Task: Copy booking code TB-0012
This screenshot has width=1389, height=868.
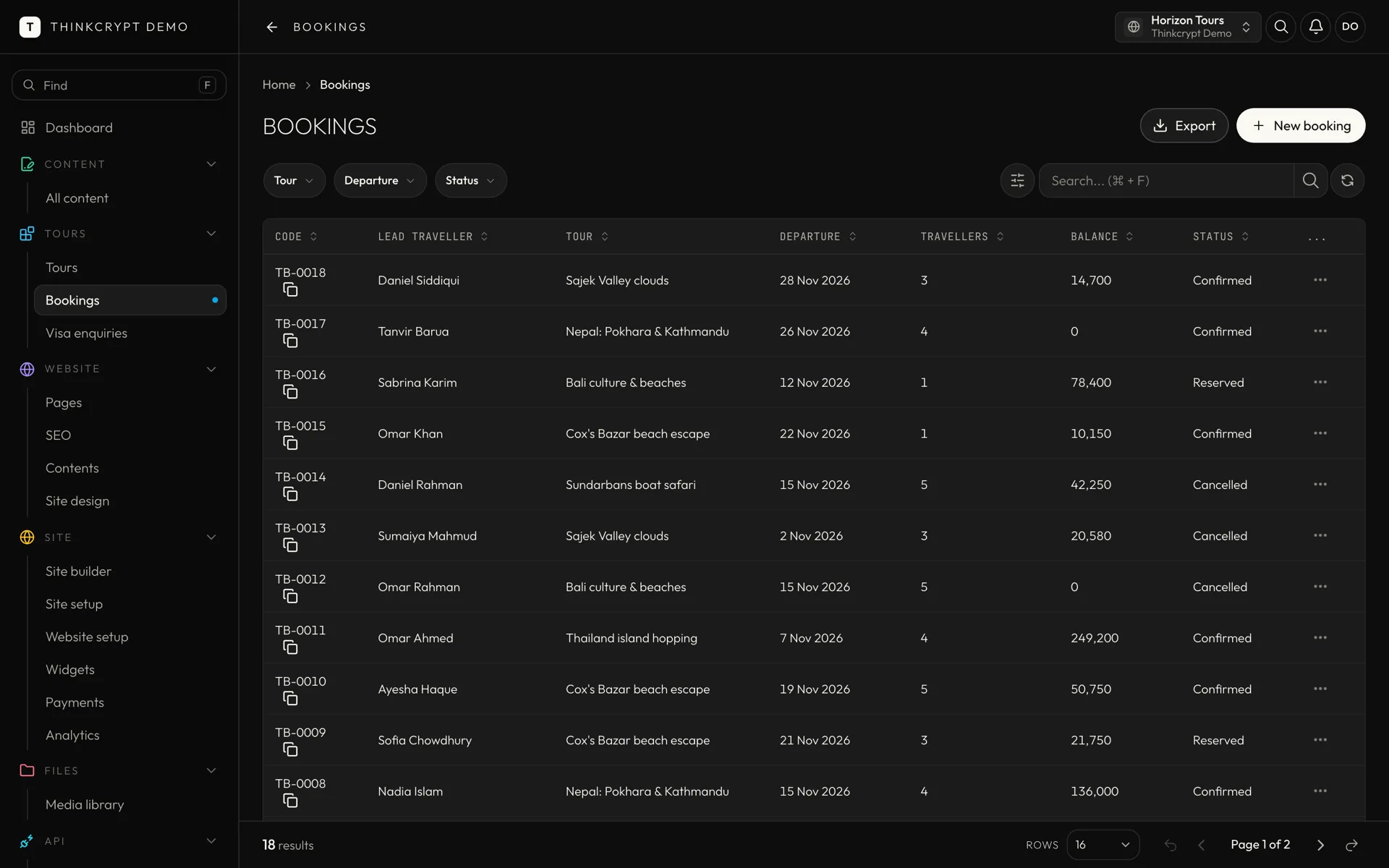Action: 290,597
